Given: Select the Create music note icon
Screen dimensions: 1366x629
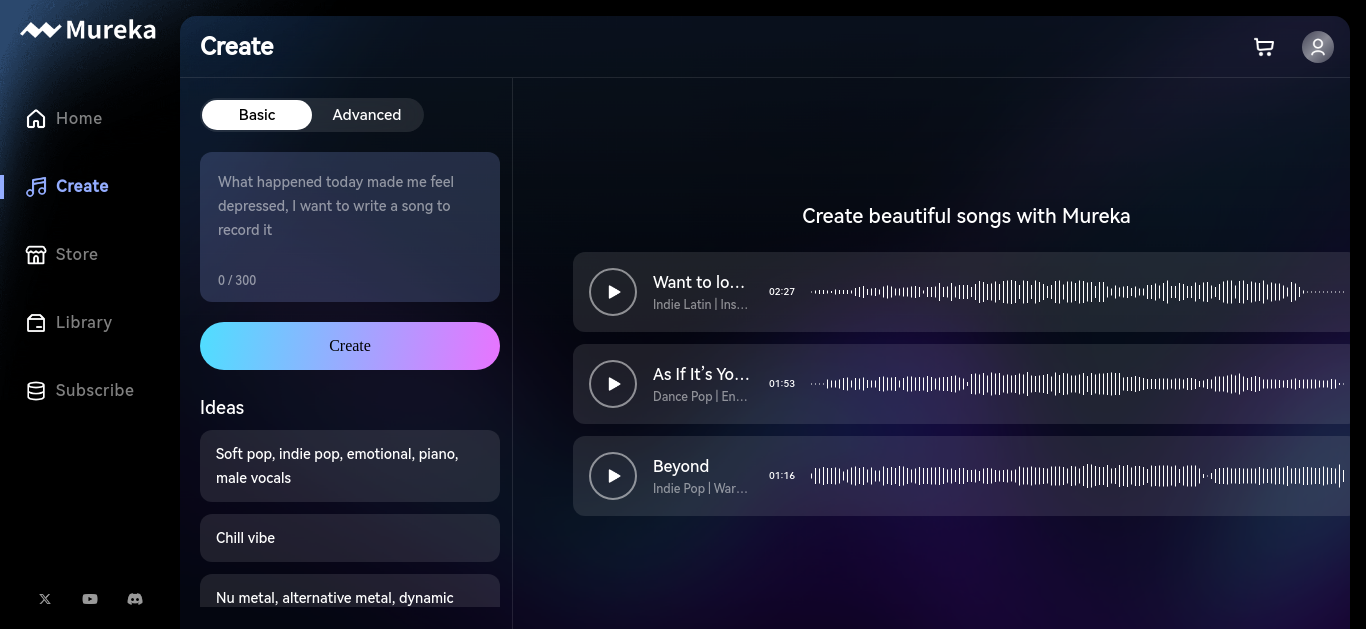Looking at the screenshot, I should [36, 186].
